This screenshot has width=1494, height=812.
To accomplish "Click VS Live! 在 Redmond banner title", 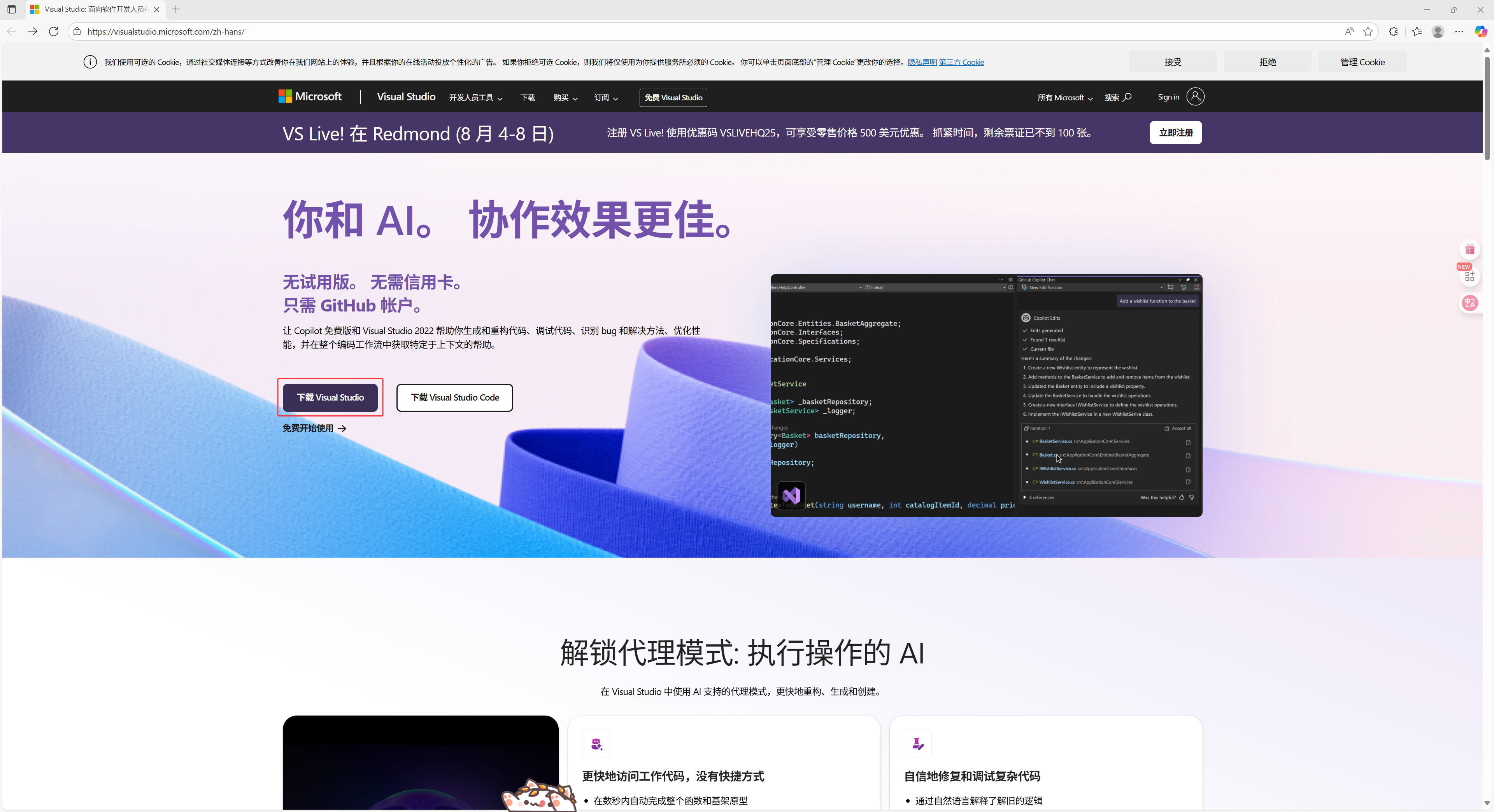I will point(418,134).
